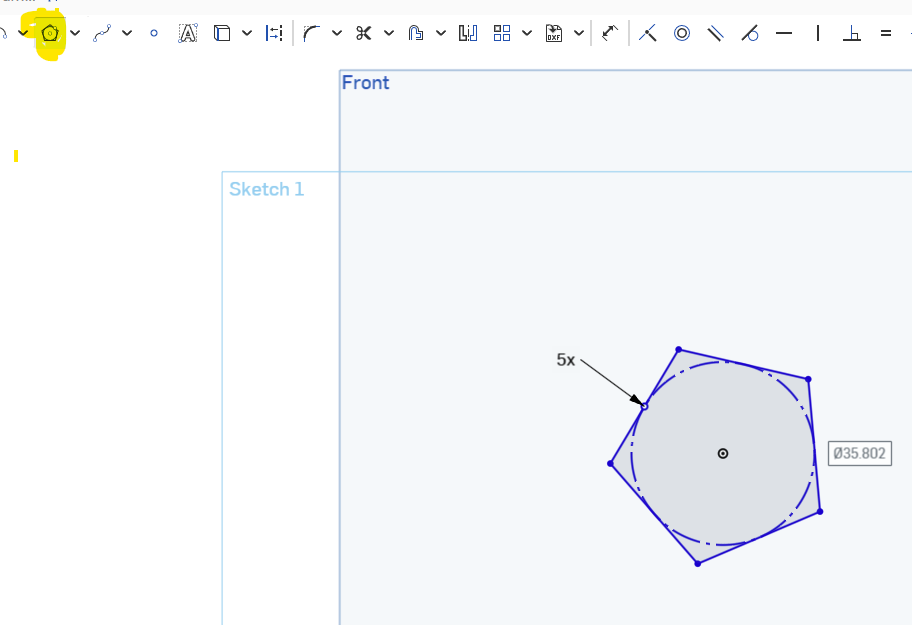Toggle construction geometry tool

click(274, 33)
